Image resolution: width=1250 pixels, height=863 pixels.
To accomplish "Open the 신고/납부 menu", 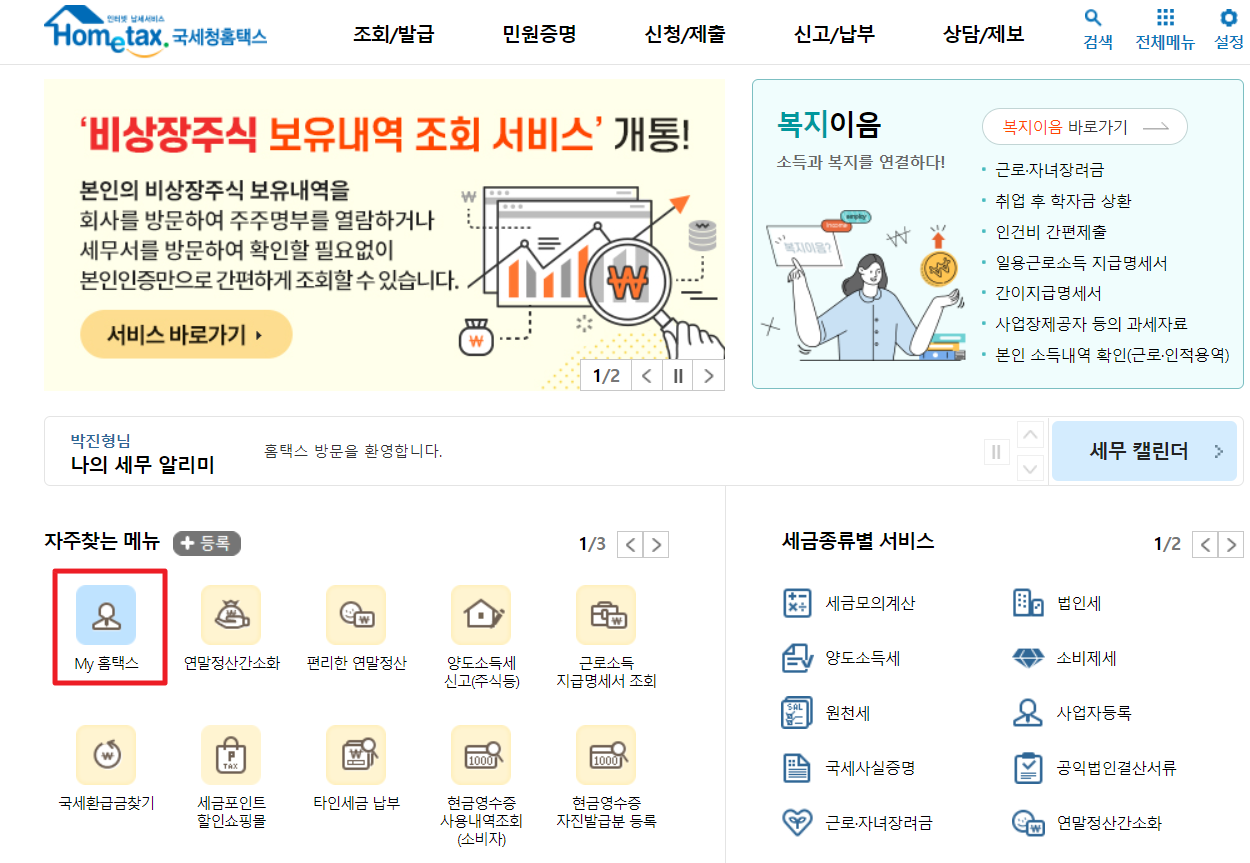I will tap(832, 32).
